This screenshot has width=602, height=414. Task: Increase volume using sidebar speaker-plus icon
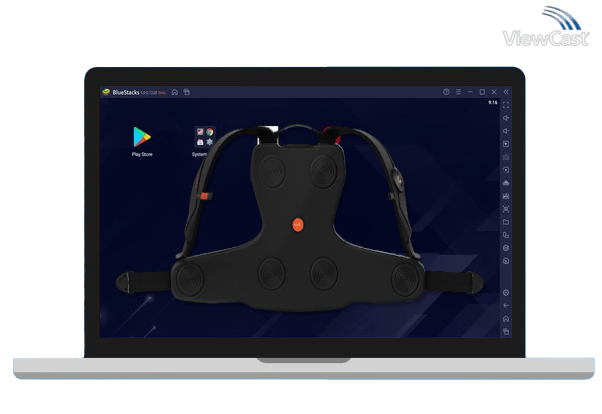click(x=506, y=118)
